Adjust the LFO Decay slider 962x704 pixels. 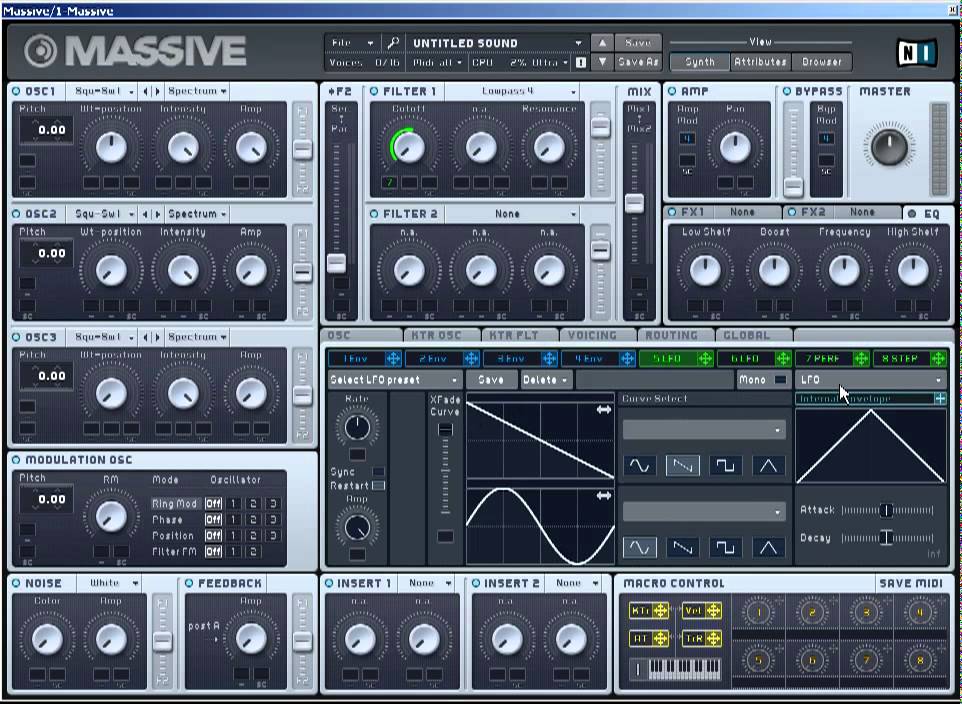[x=886, y=538]
